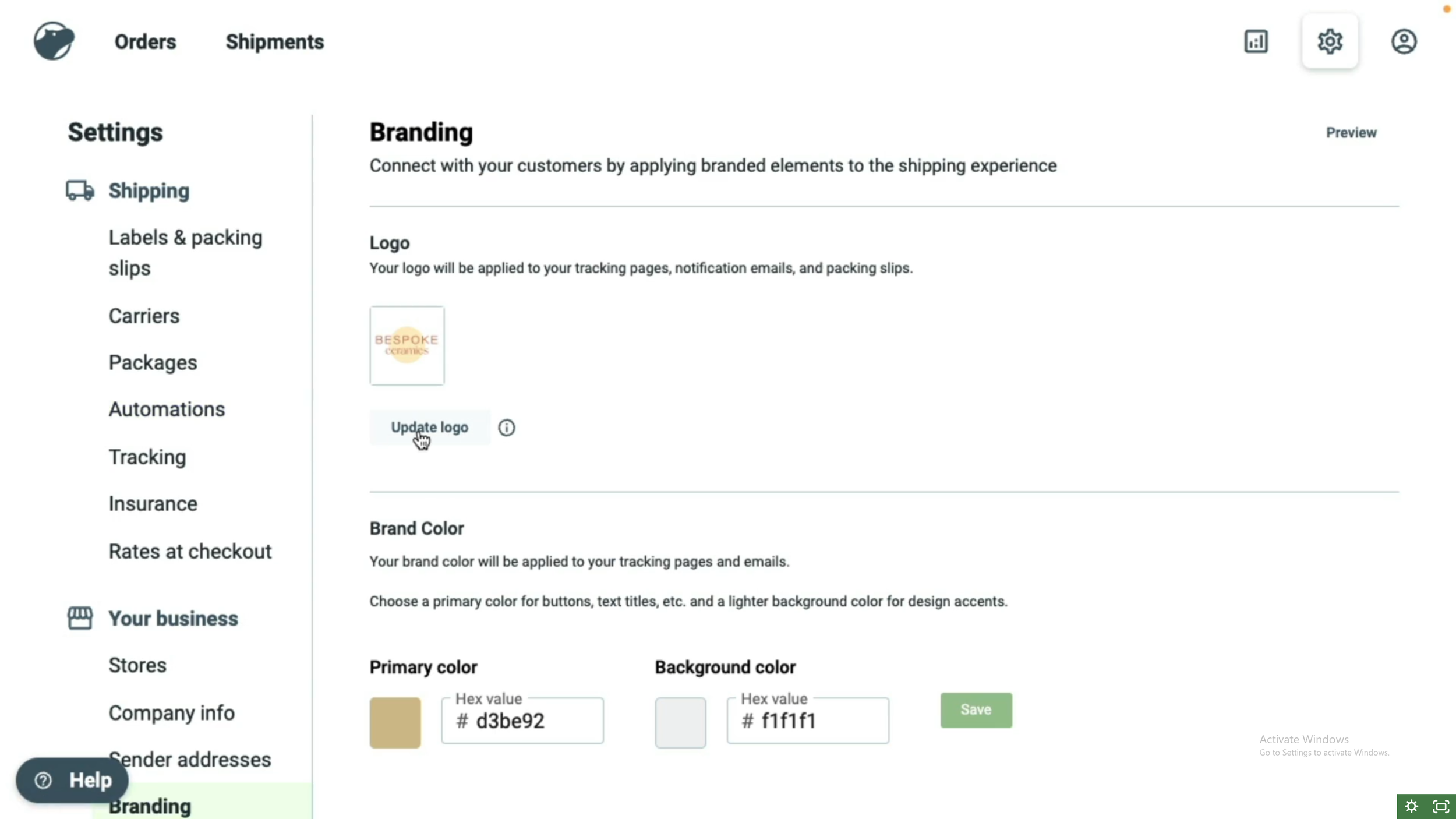Select the Bespoke ceramics logo thumbnail
This screenshot has height=819, width=1456.
[407, 345]
